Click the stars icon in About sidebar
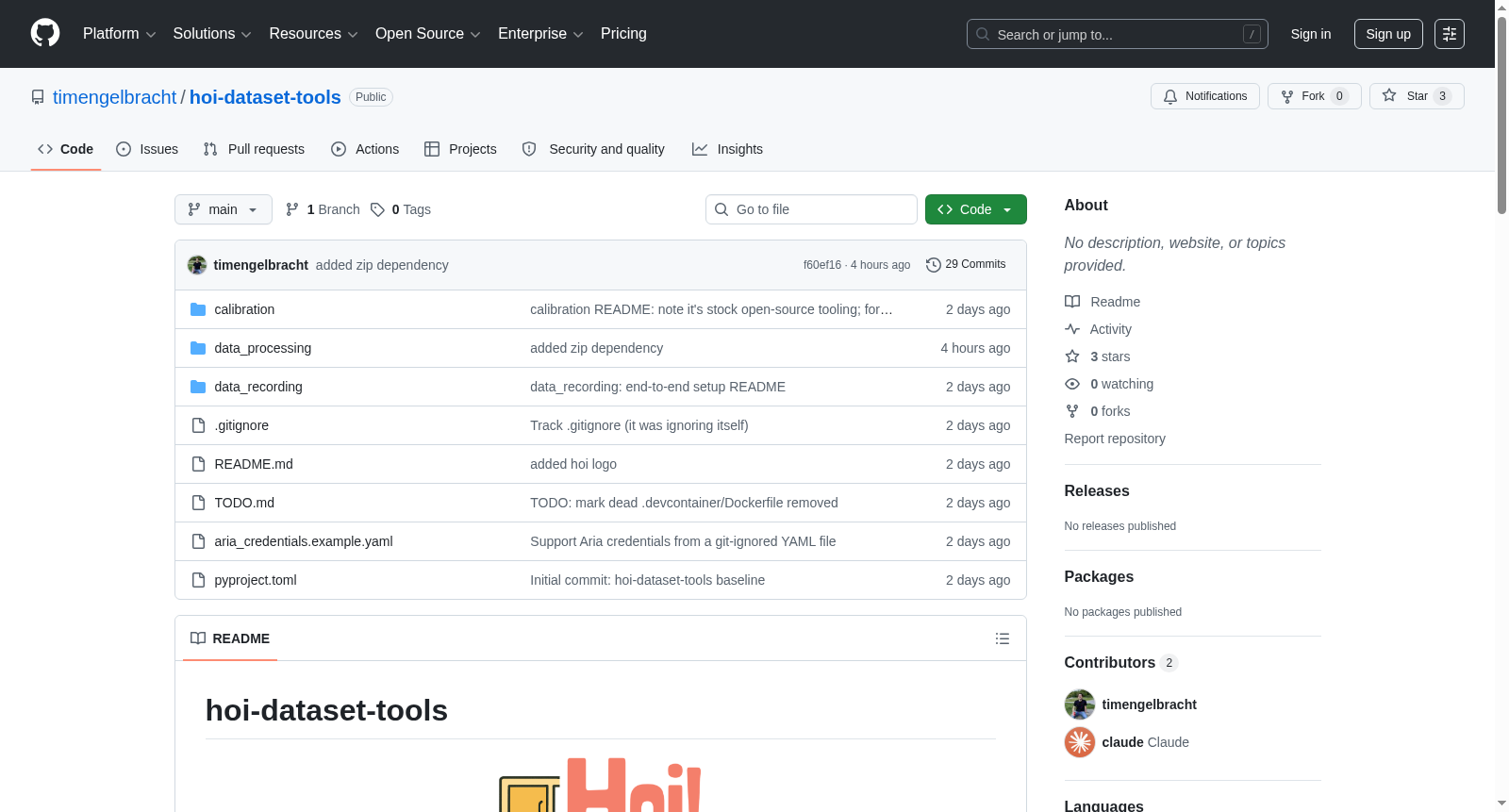The height and width of the screenshot is (812, 1509). [1072, 356]
